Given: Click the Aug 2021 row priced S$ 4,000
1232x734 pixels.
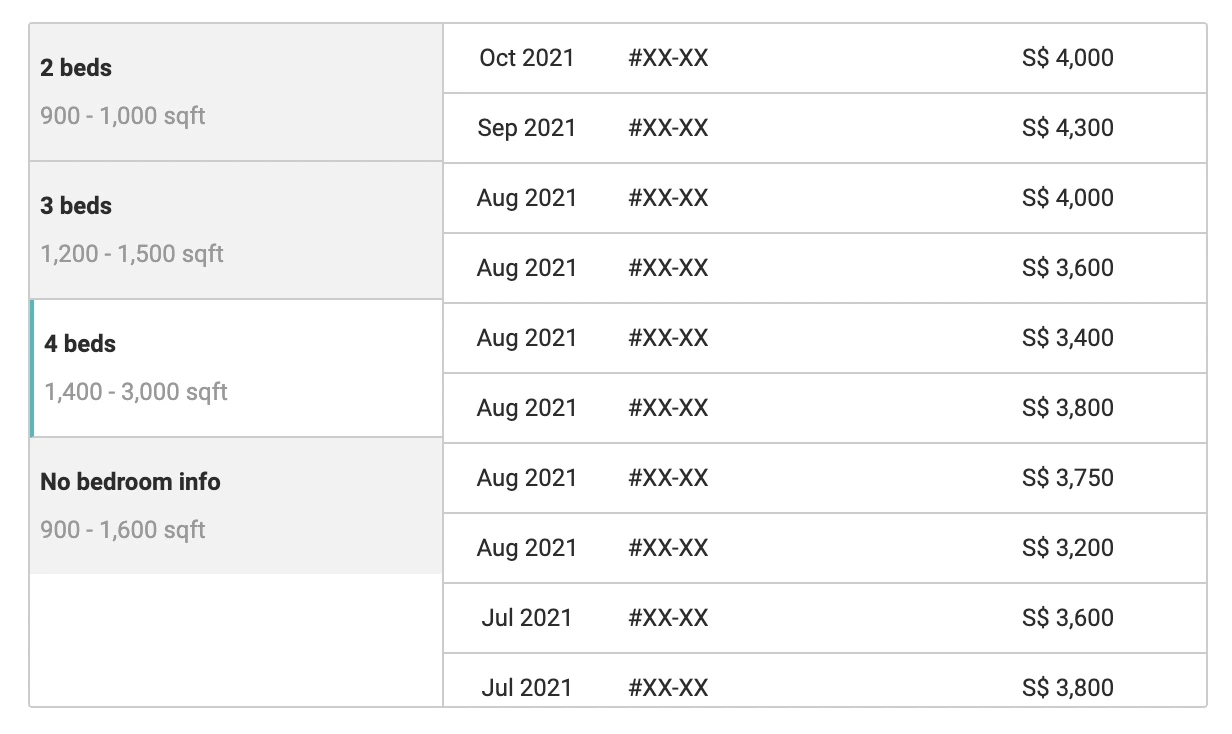Looking at the screenshot, I should coord(526,198).
